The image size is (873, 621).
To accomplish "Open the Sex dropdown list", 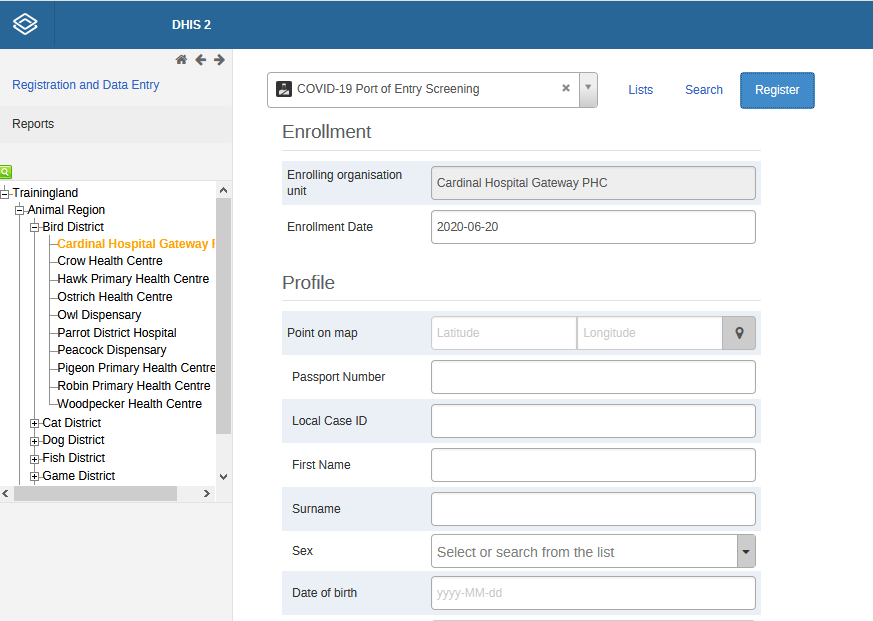I will tap(745, 551).
